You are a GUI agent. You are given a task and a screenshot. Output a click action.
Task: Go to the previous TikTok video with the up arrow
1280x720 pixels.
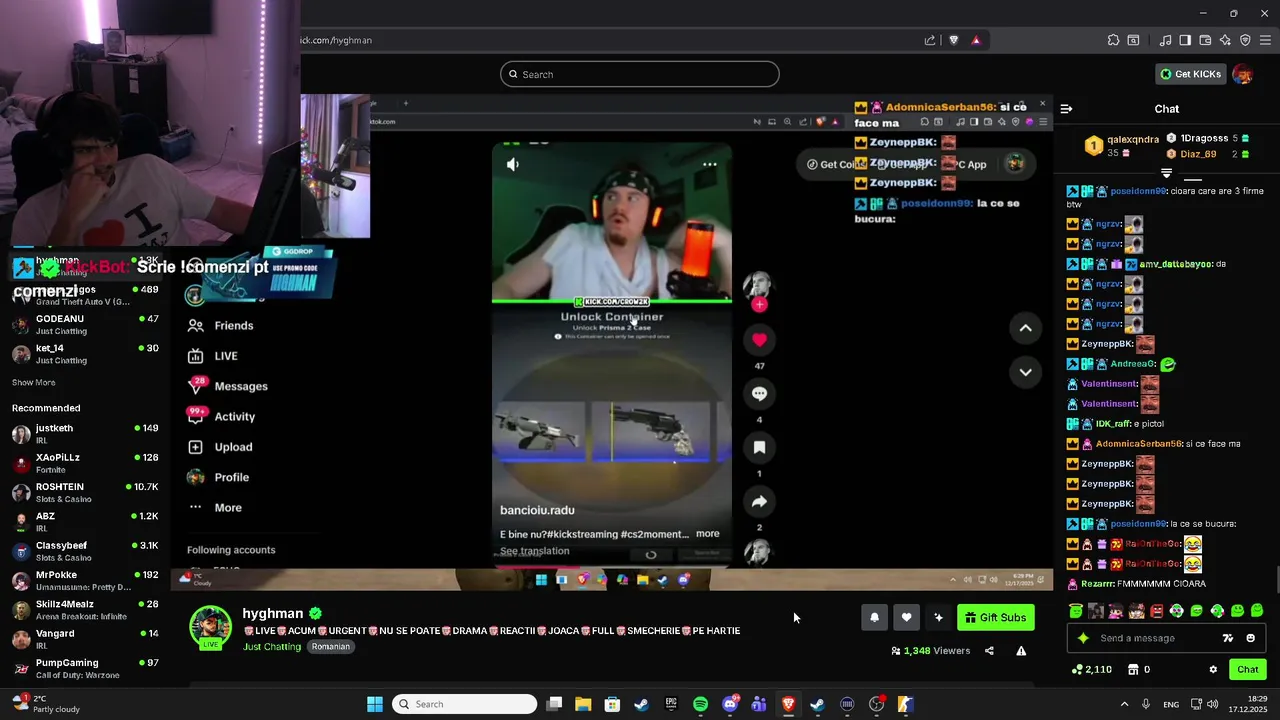click(x=1025, y=328)
